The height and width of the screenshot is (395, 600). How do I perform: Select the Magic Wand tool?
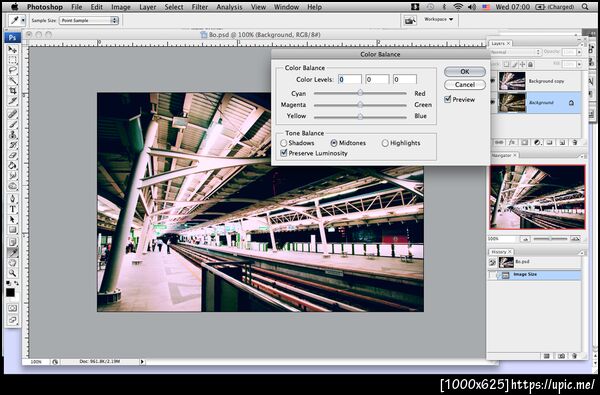13,80
